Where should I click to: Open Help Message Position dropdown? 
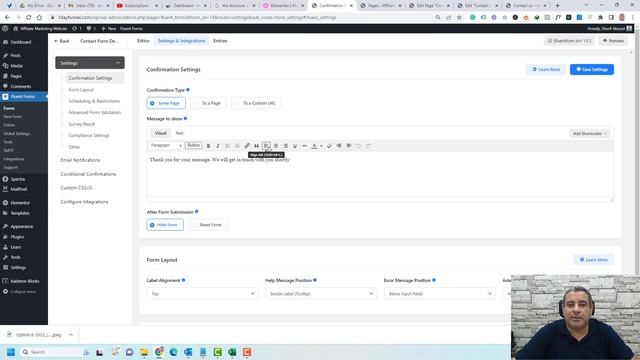[x=321, y=293]
